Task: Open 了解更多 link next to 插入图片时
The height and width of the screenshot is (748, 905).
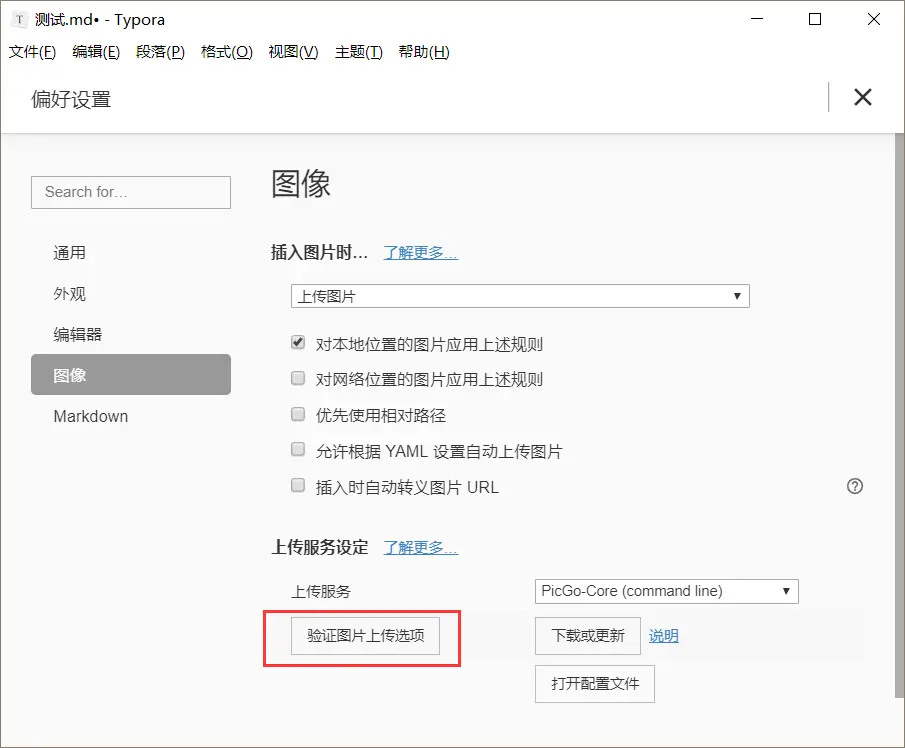Action: 421,253
